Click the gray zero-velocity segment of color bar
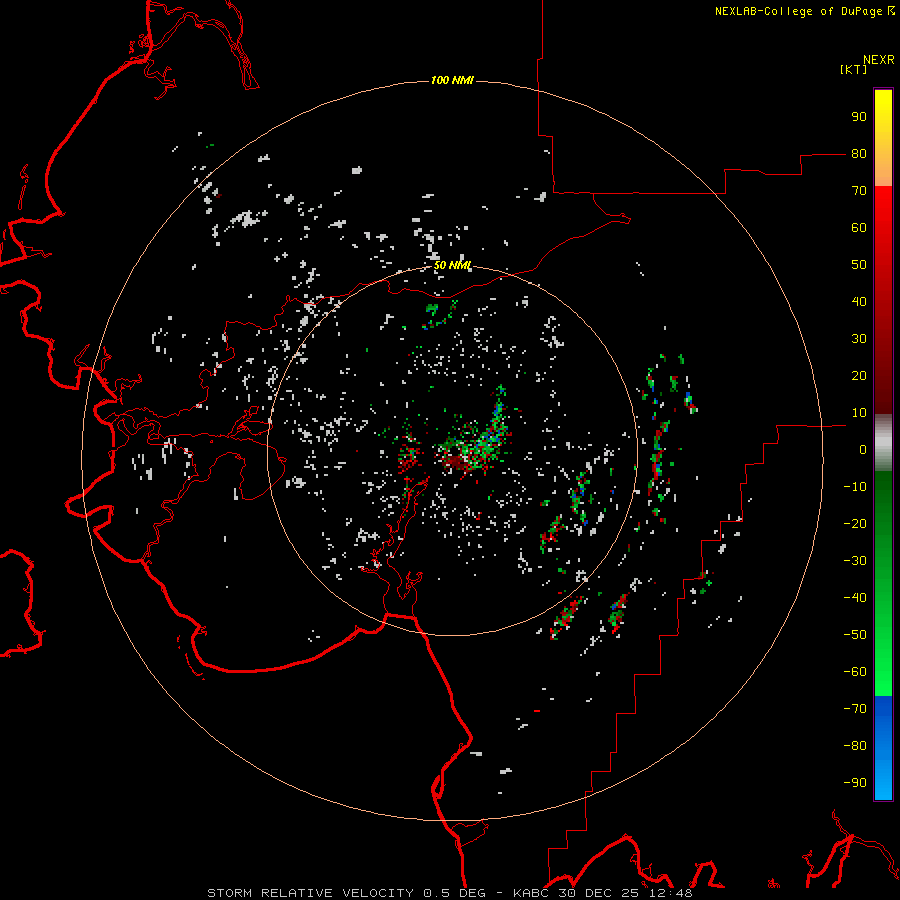The height and width of the screenshot is (900, 900). click(x=883, y=443)
